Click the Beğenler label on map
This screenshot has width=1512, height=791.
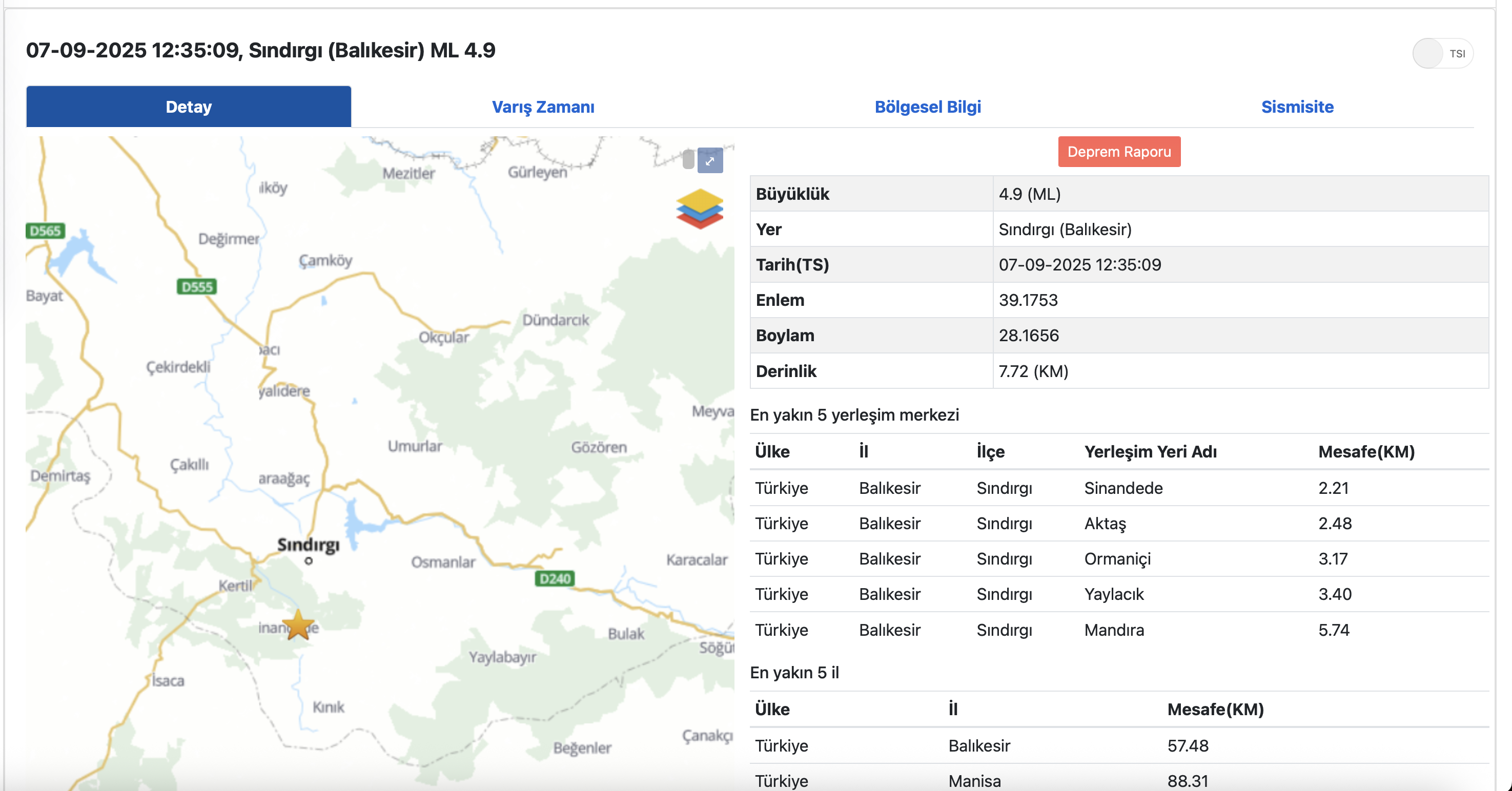[582, 748]
